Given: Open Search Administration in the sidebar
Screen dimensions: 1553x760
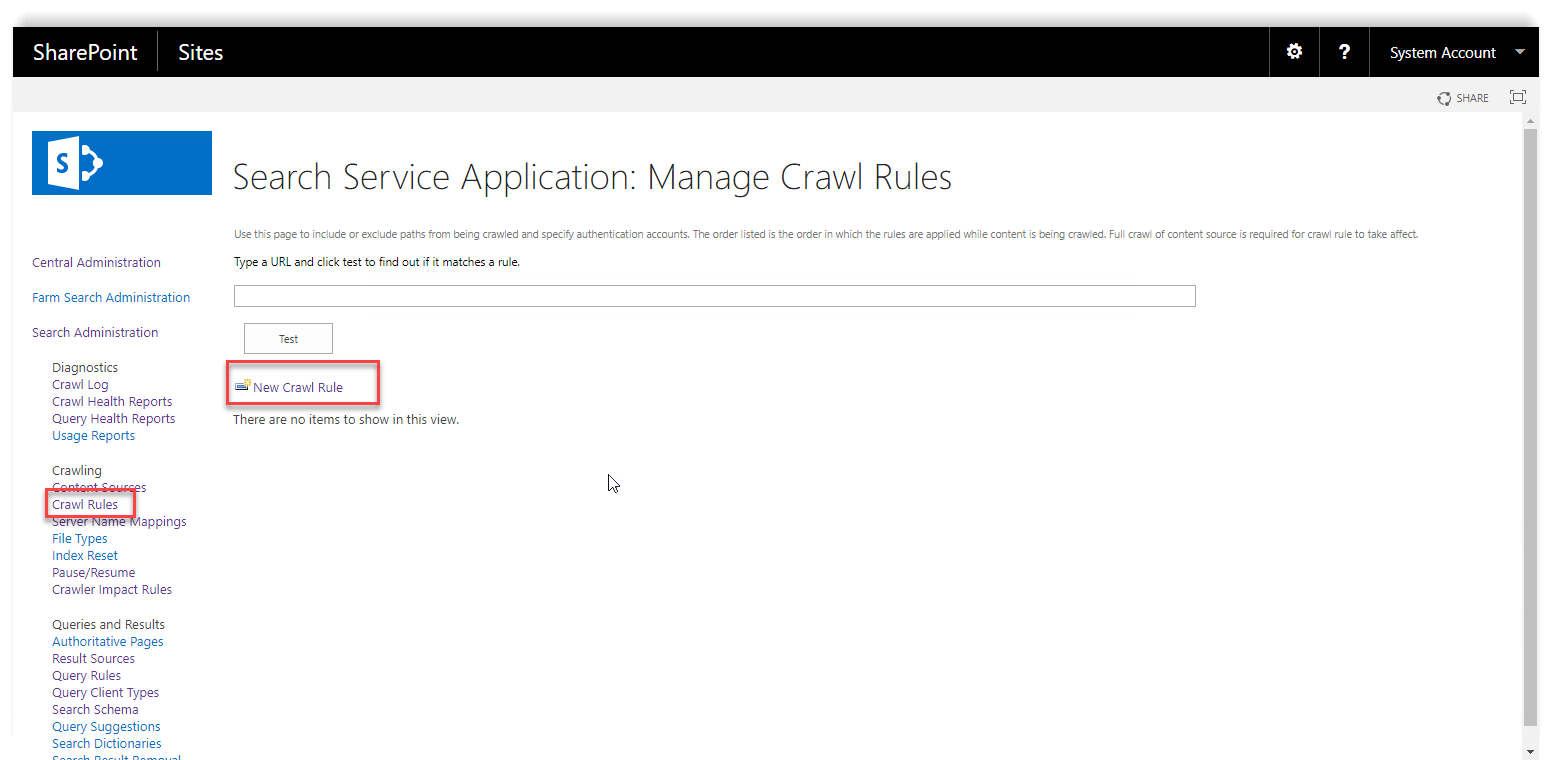Looking at the screenshot, I should [x=95, y=333].
